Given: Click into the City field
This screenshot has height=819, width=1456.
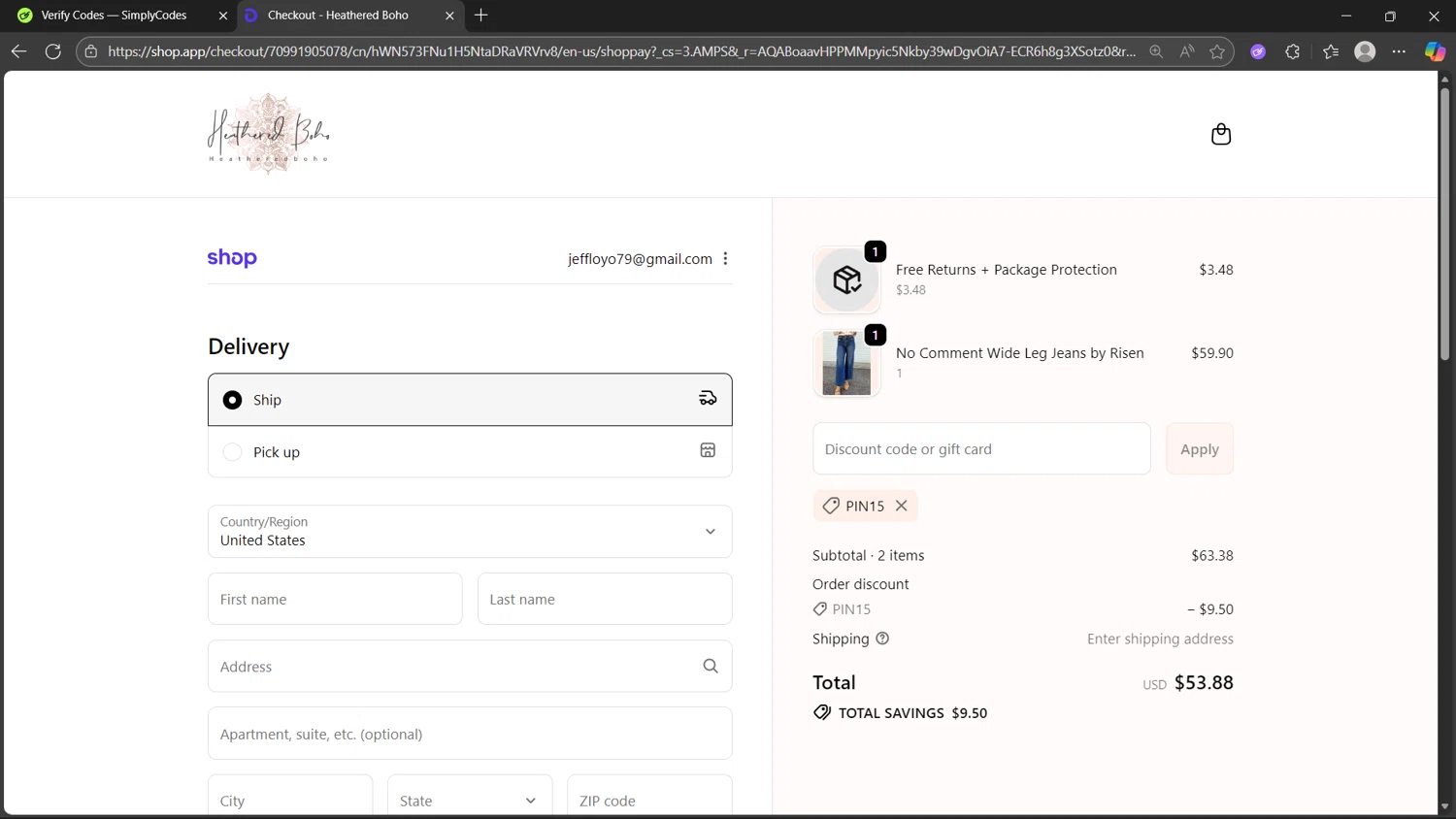Looking at the screenshot, I should (x=290, y=801).
